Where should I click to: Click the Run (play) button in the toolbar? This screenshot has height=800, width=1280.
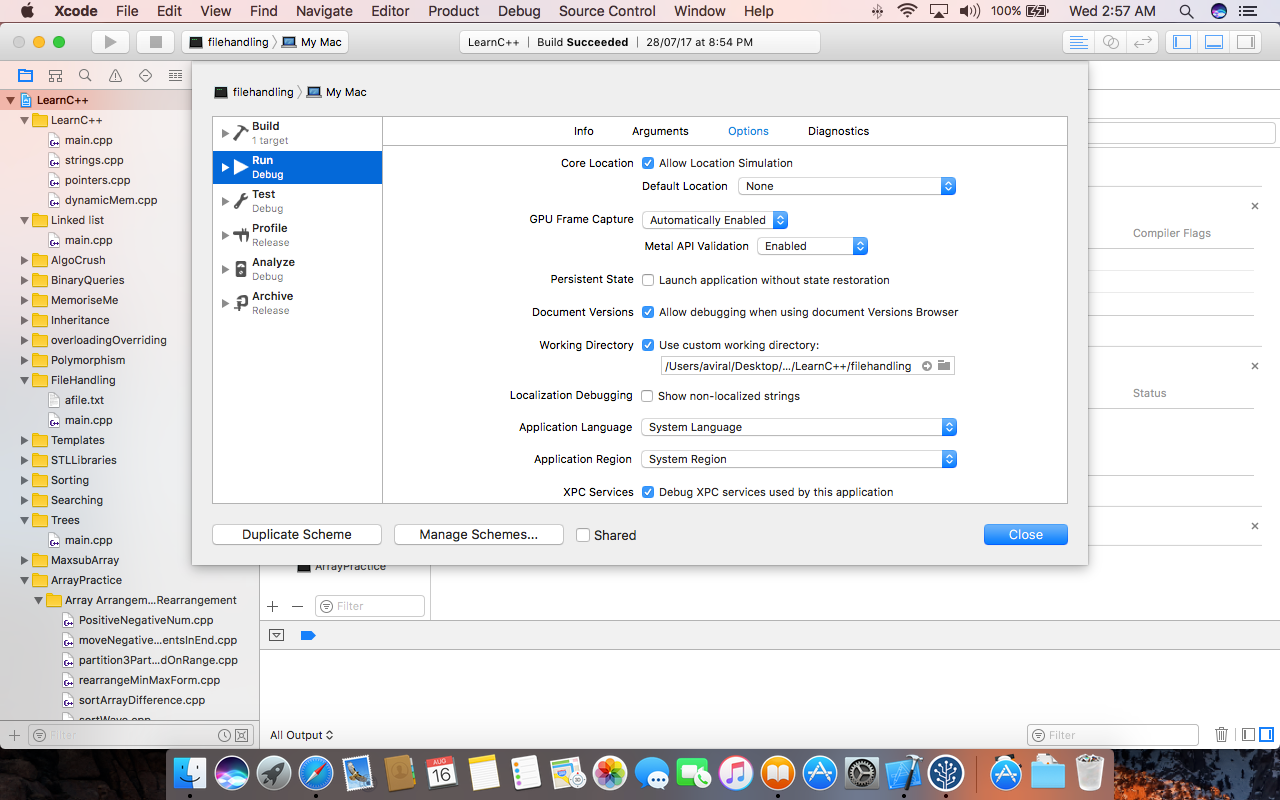pos(111,42)
